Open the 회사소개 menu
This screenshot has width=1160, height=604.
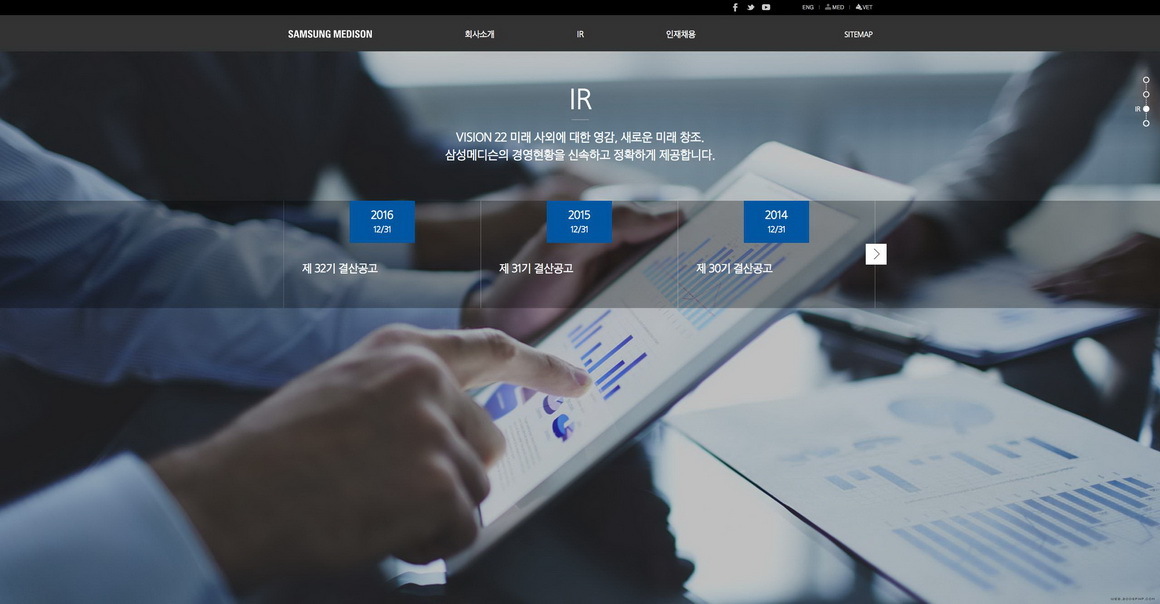click(x=479, y=34)
